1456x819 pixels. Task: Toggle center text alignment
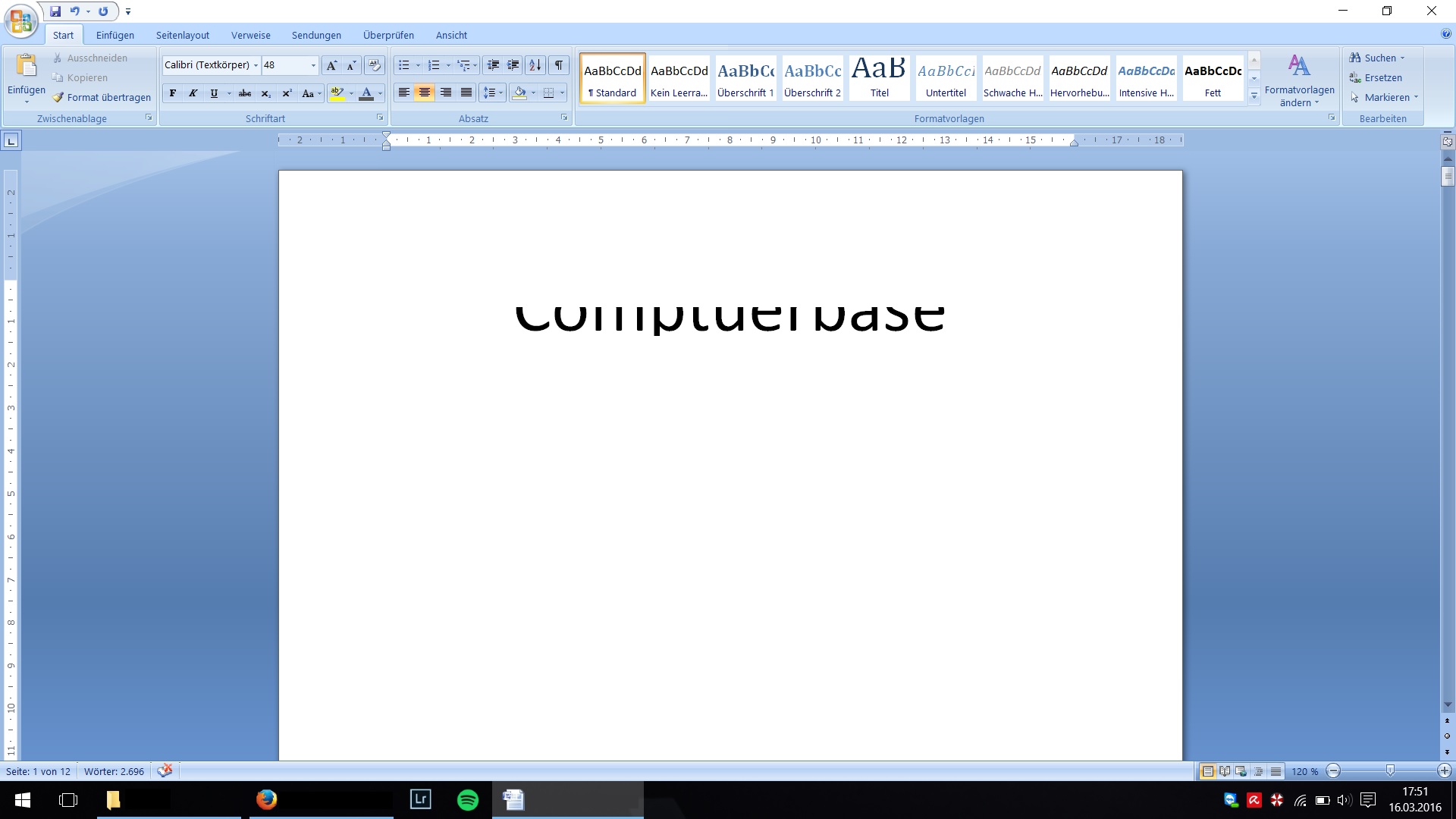click(x=425, y=93)
